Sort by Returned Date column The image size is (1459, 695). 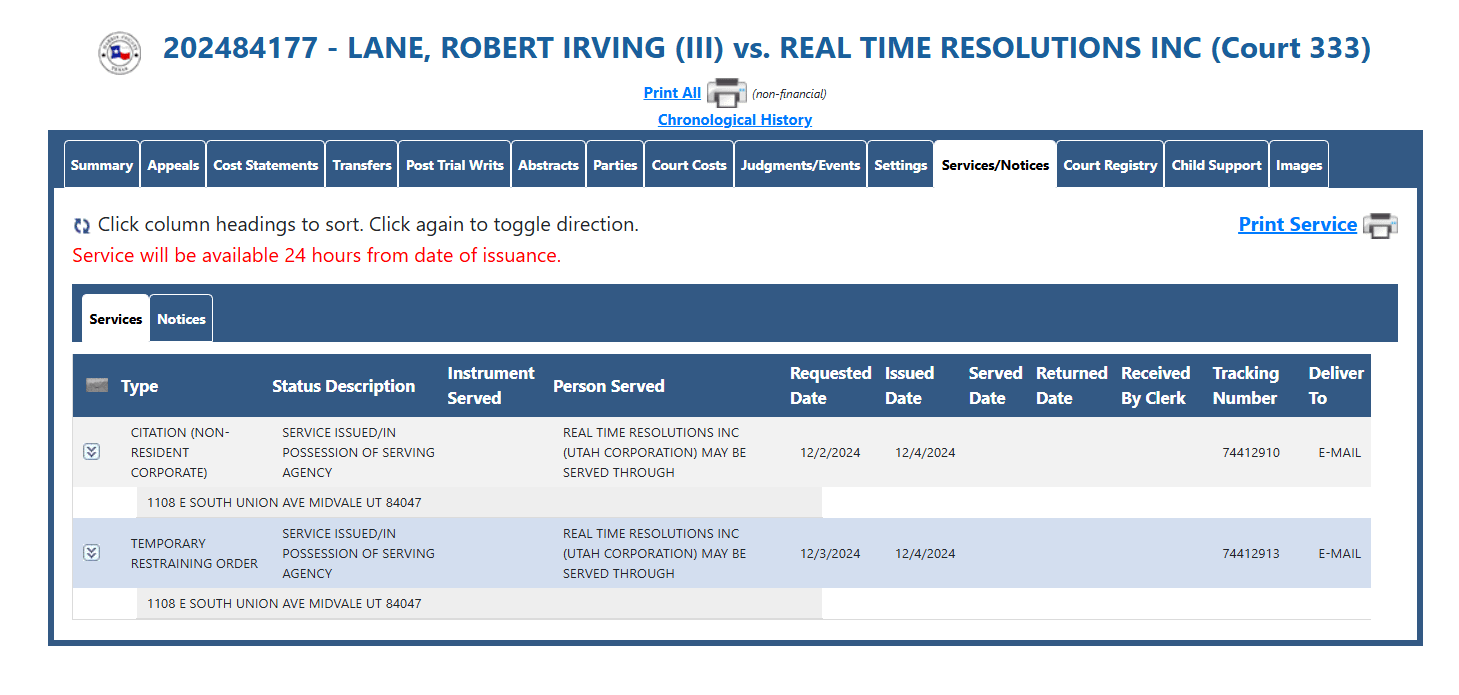coord(1072,386)
